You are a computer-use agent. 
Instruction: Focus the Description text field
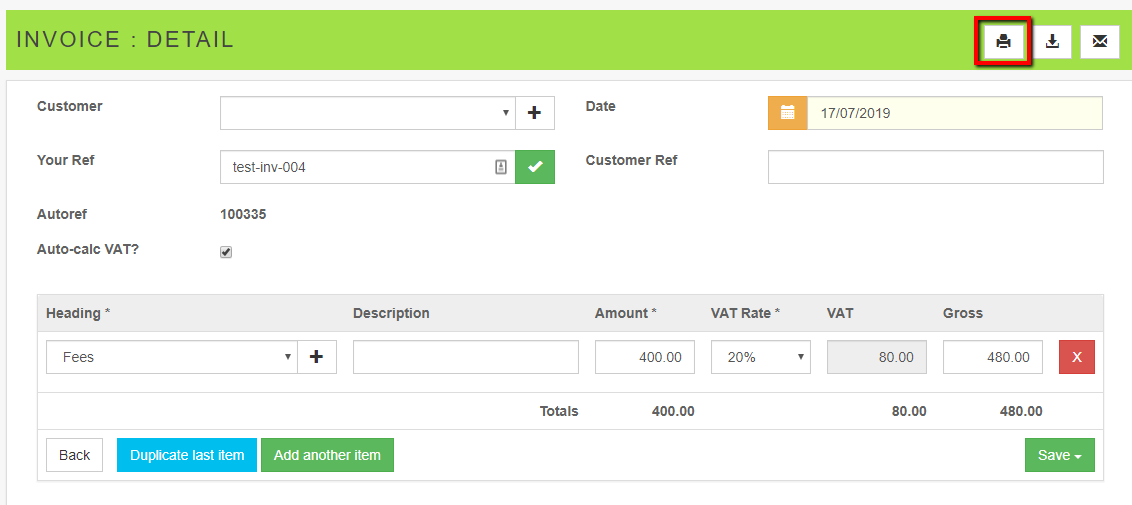tap(465, 357)
